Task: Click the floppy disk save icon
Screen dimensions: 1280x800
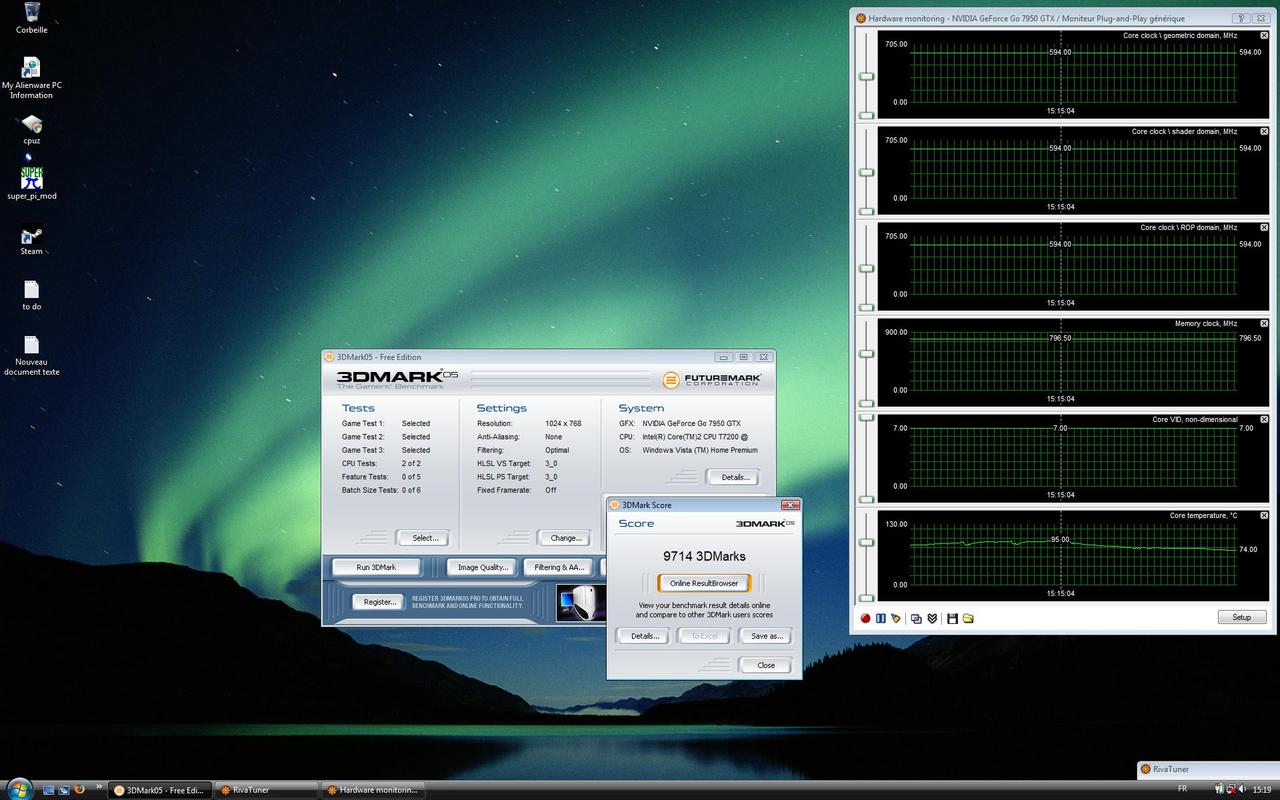Action: pyautogui.click(x=953, y=618)
